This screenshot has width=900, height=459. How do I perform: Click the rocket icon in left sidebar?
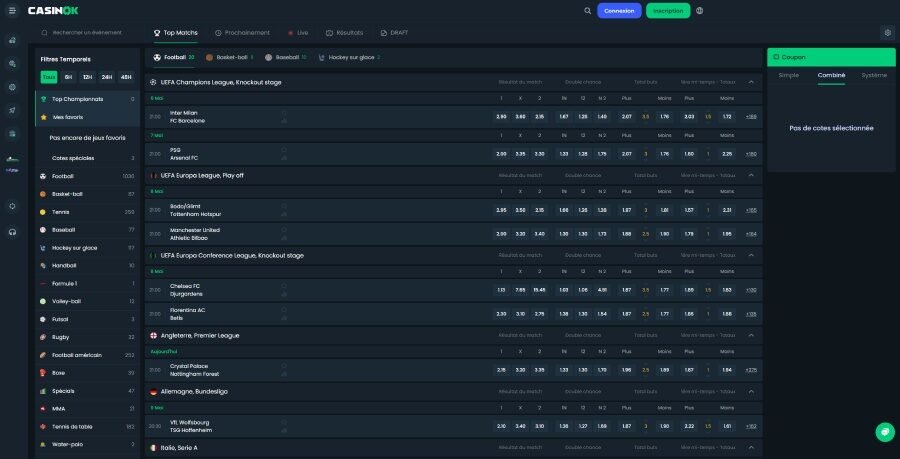tap(13, 110)
